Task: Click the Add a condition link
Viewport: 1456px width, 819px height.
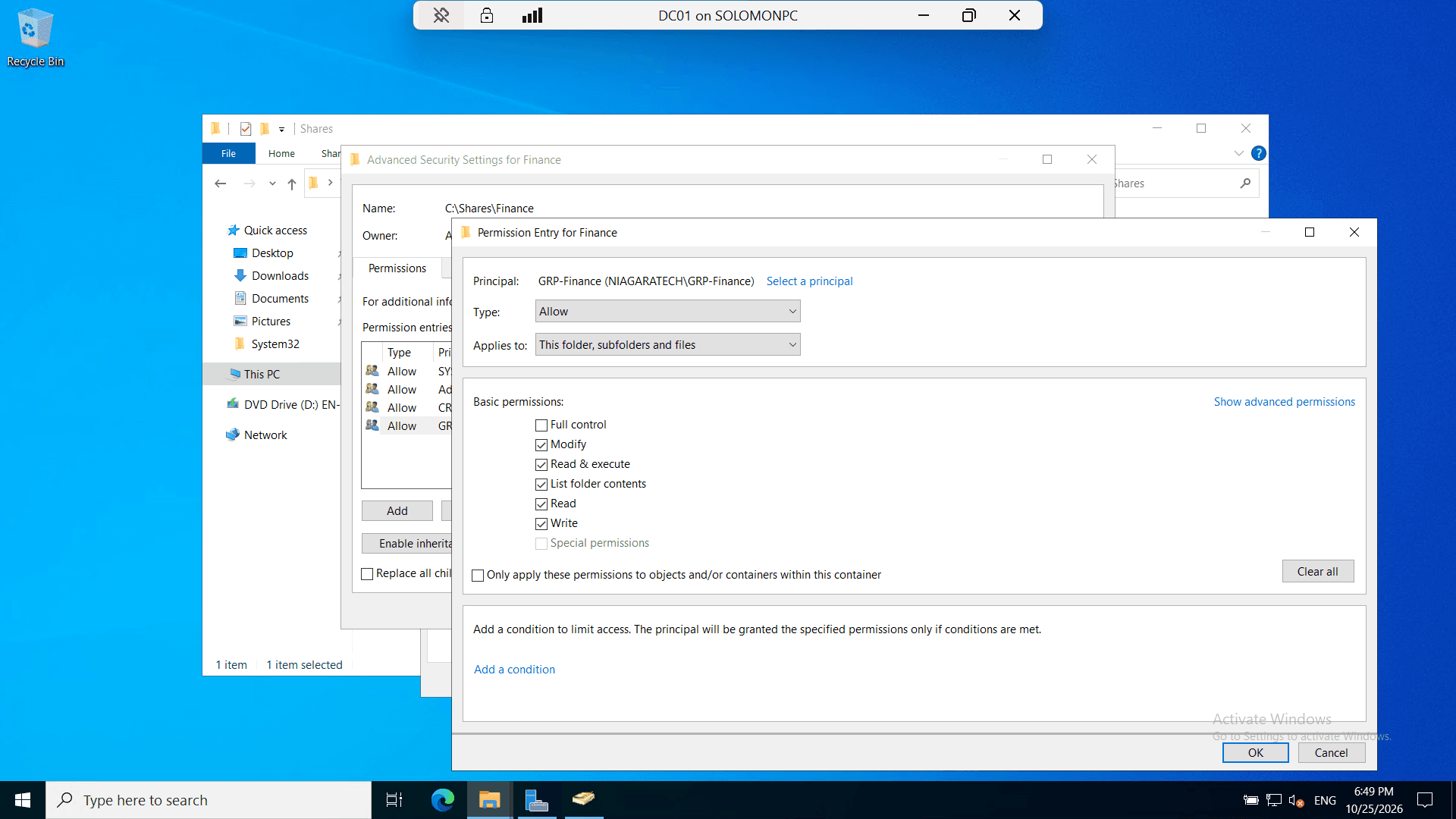Action: (514, 670)
